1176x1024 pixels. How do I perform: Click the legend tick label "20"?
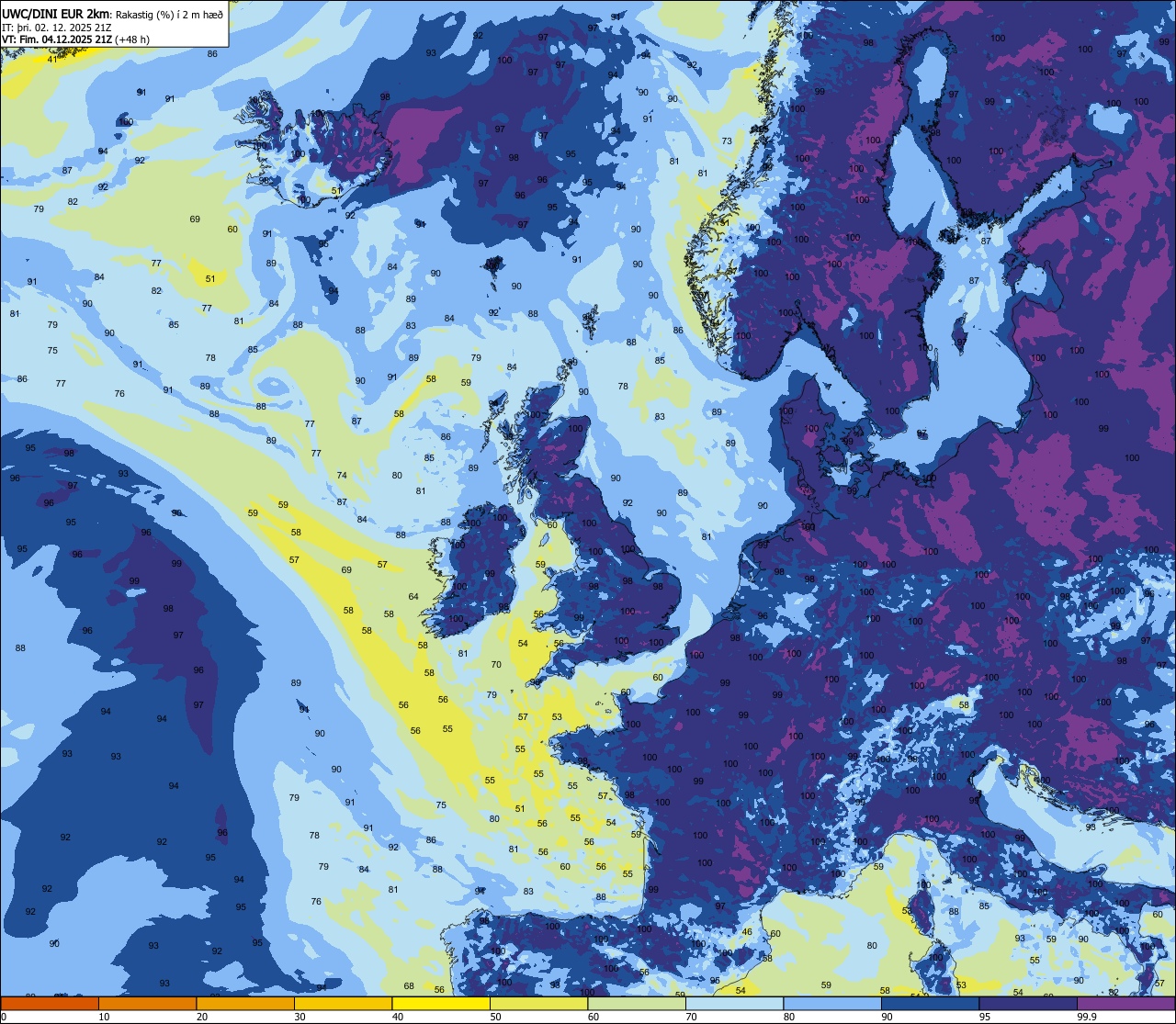[202, 1017]
